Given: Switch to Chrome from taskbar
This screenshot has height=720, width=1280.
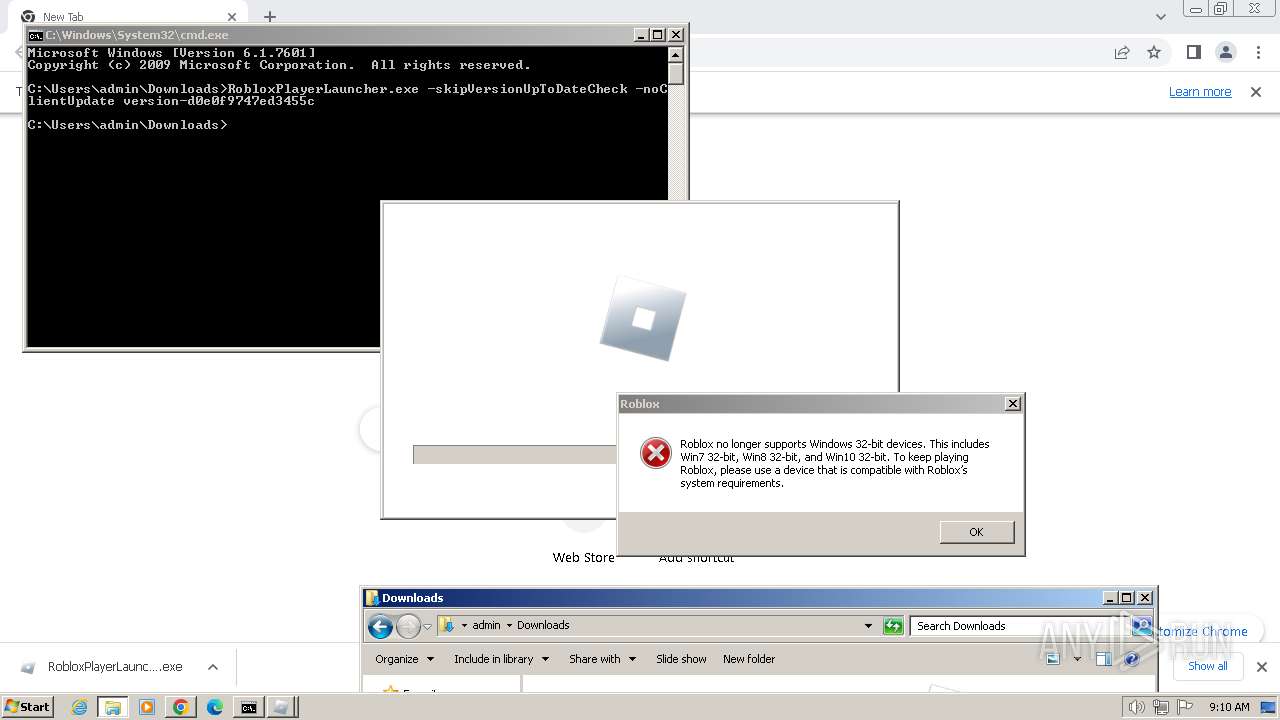Looking at the screenshot, I should coord(181,707).
